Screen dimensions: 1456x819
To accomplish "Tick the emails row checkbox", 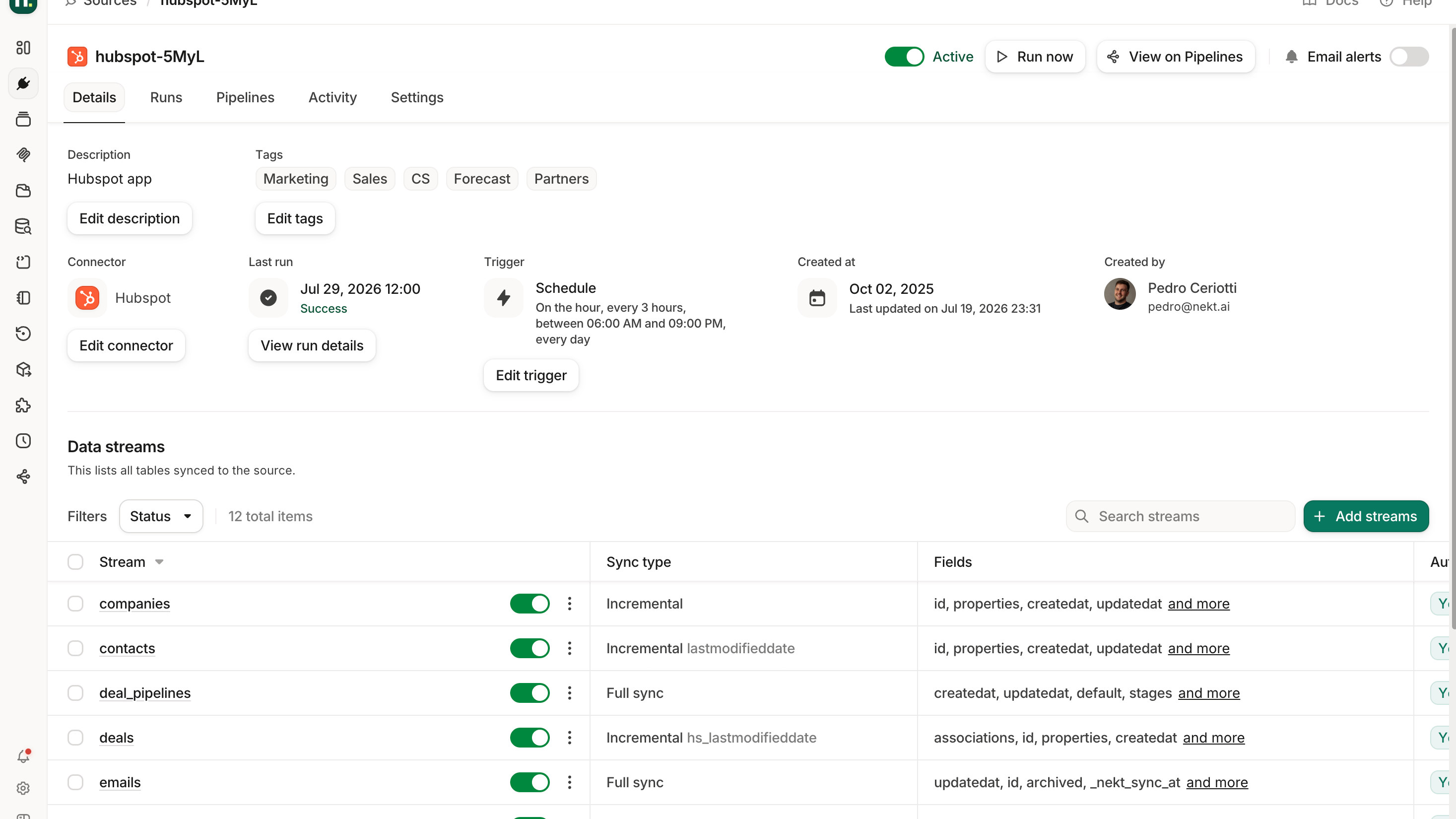I will click(x=75, y=782).
